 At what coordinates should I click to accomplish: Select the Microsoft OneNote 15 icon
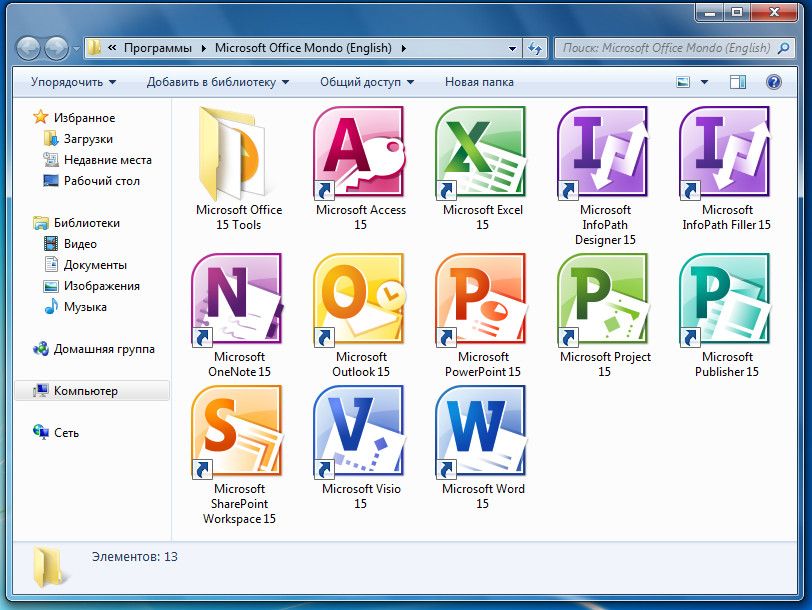pyautogui.click(x=238, y=300)
